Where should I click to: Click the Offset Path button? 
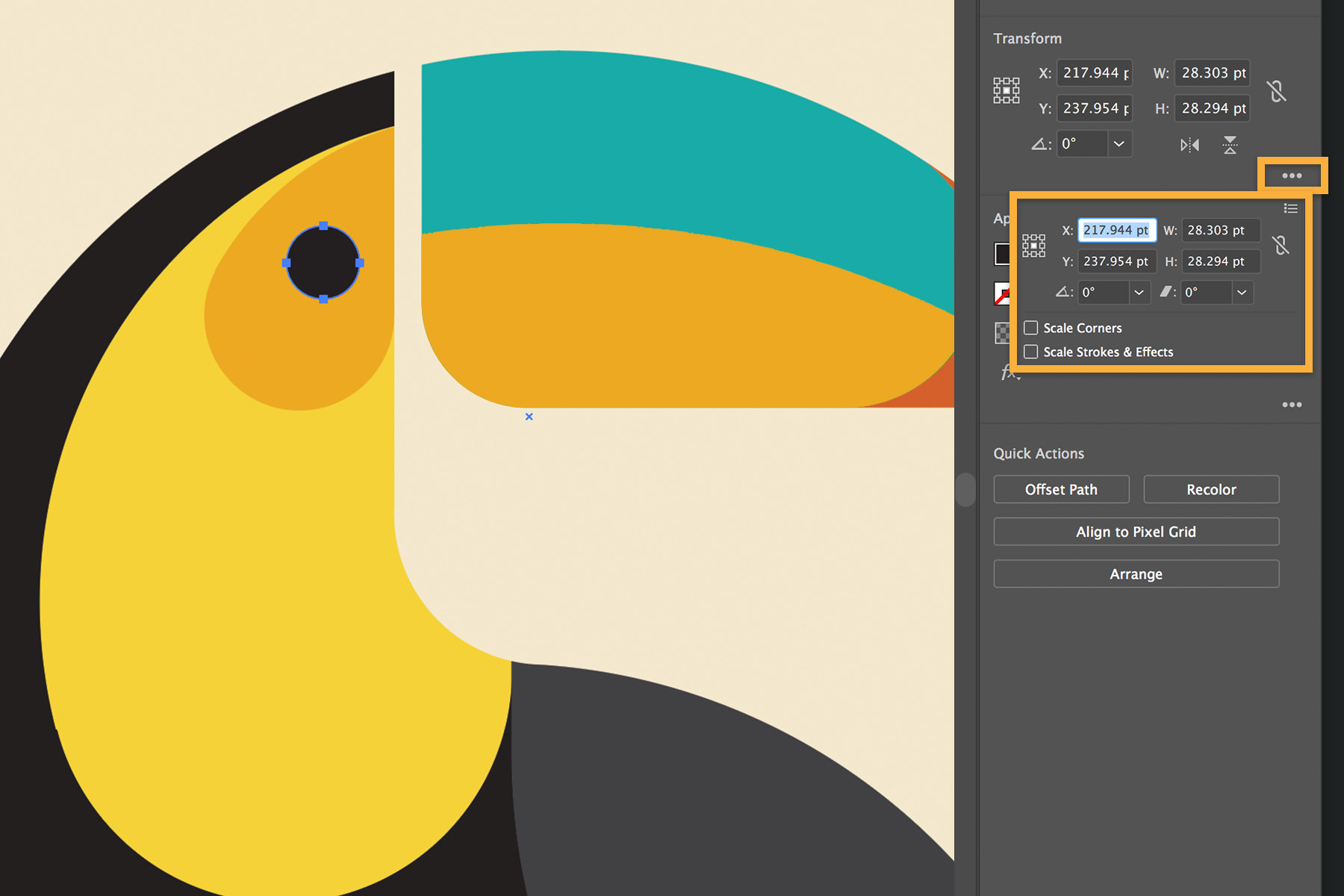point(1061,490)
